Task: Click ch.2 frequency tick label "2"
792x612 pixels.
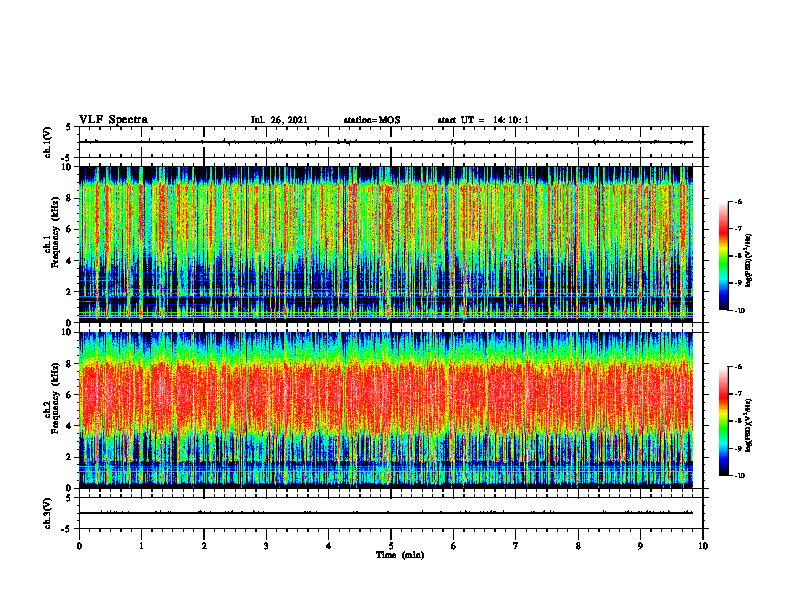Action: [70, 457]
